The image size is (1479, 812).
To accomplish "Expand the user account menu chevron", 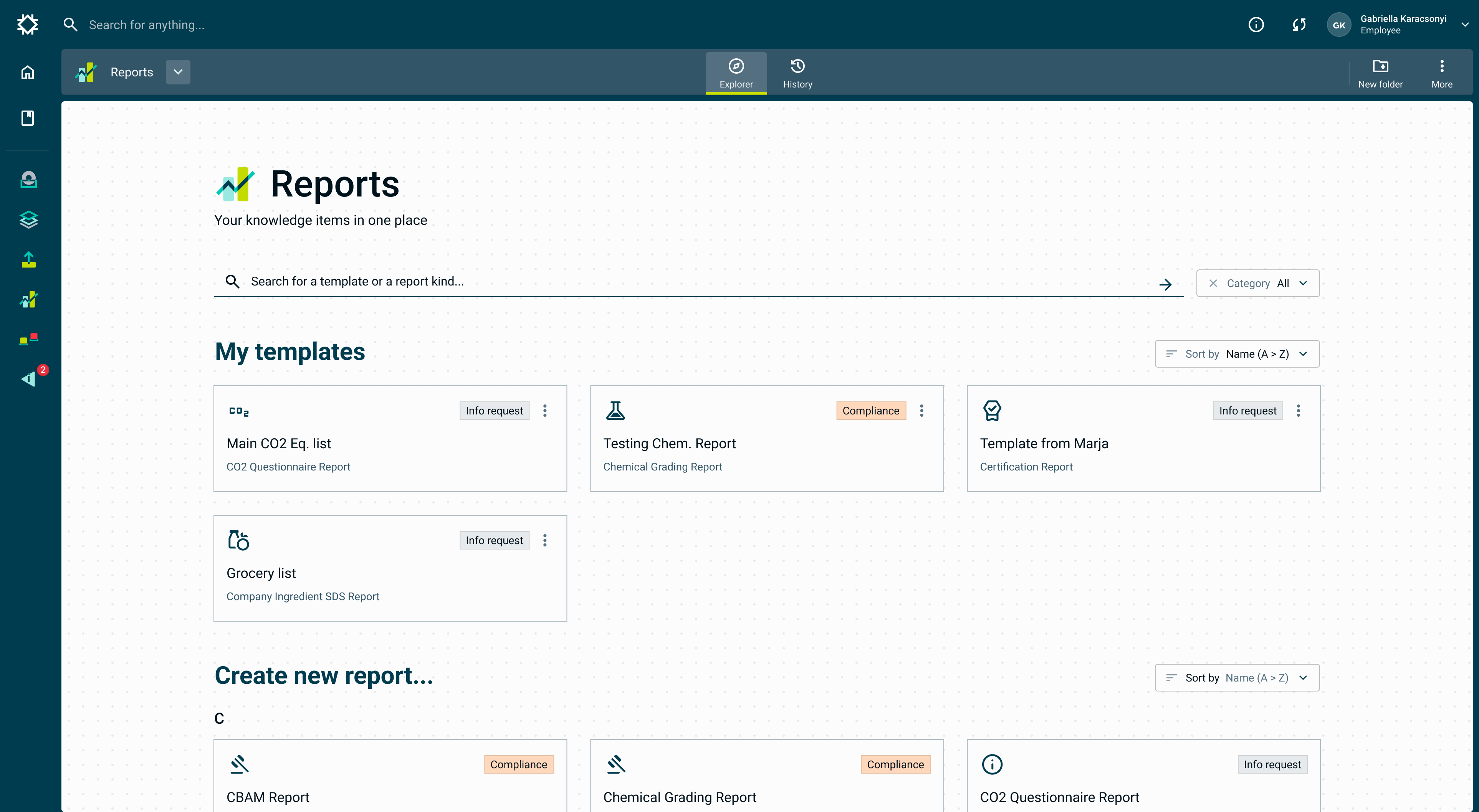I will (1465, 25).
